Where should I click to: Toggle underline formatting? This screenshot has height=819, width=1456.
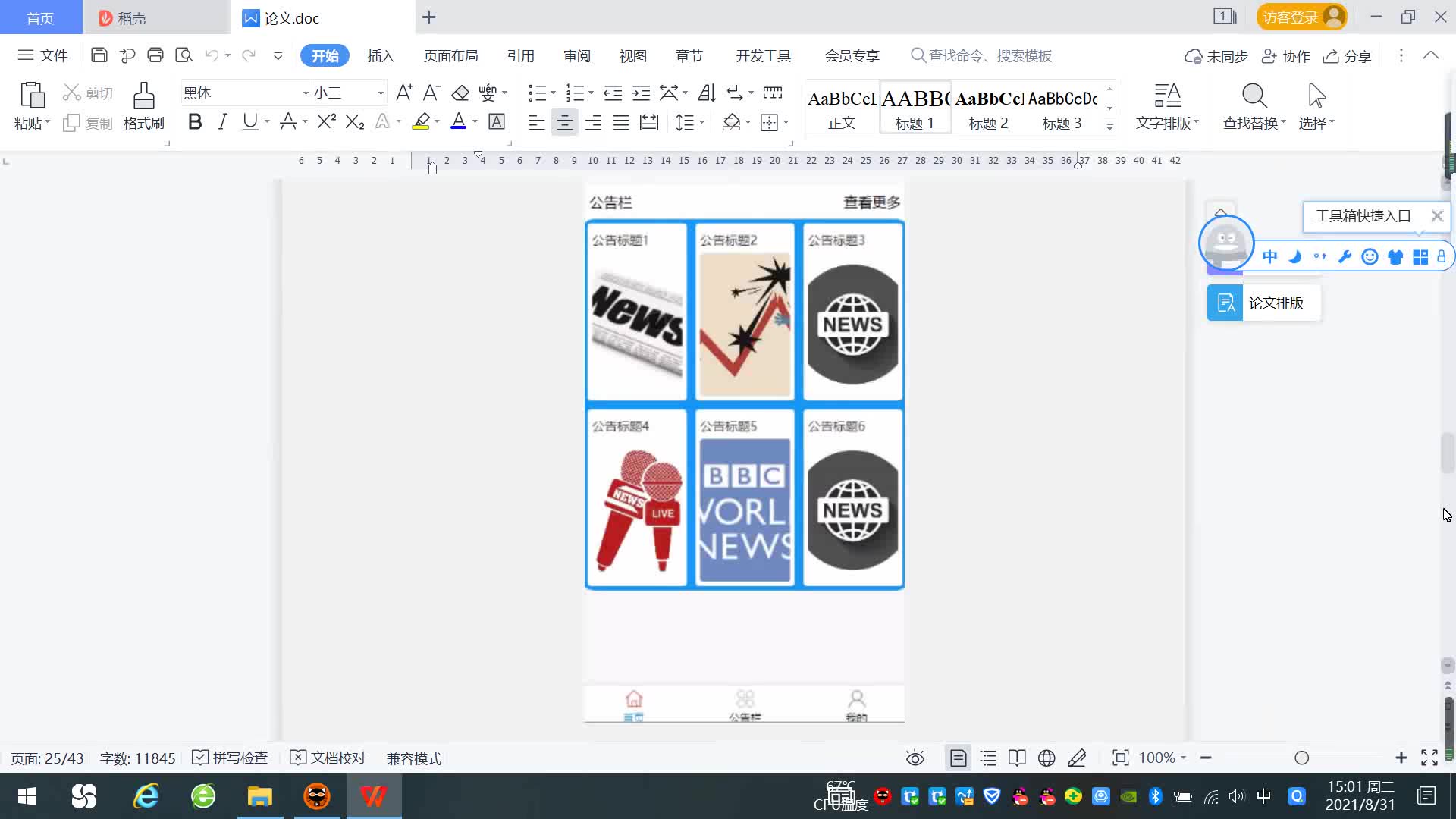[249, 122]
